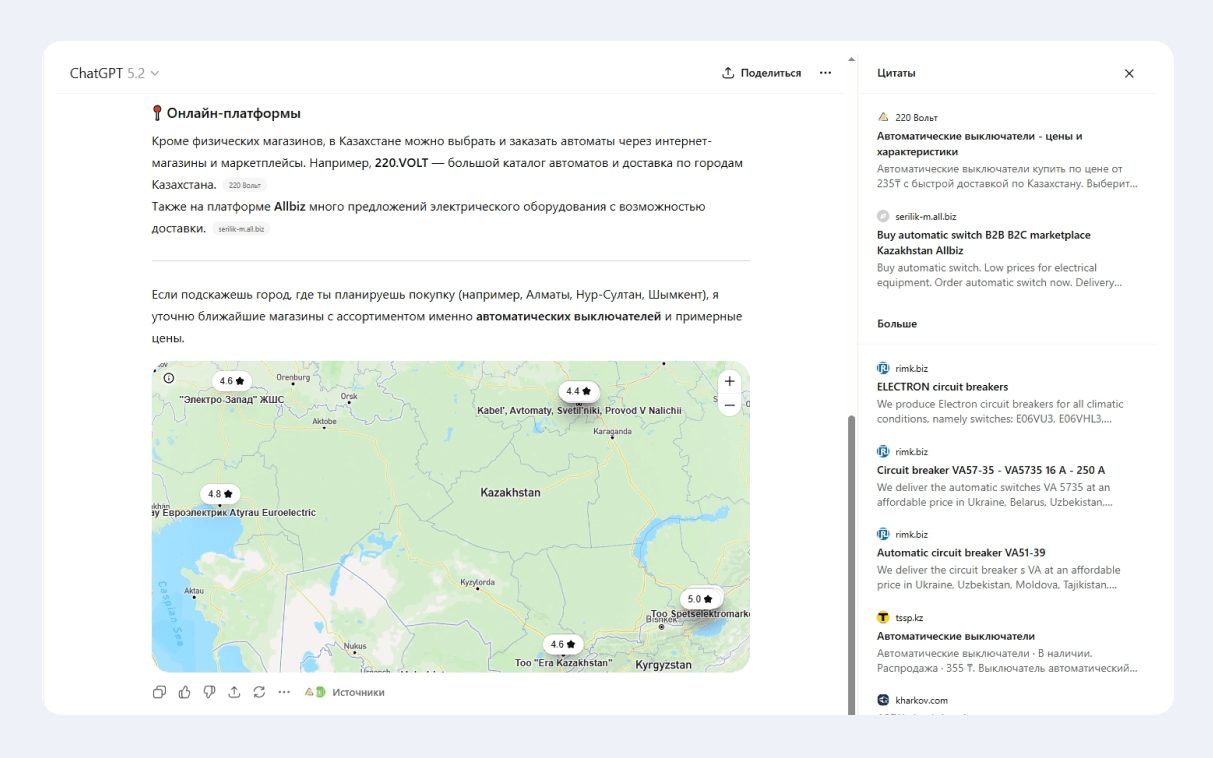The image size is (1213, 758).
Task: Close the Цитаты citations panel
Action: click(1129, 74)
